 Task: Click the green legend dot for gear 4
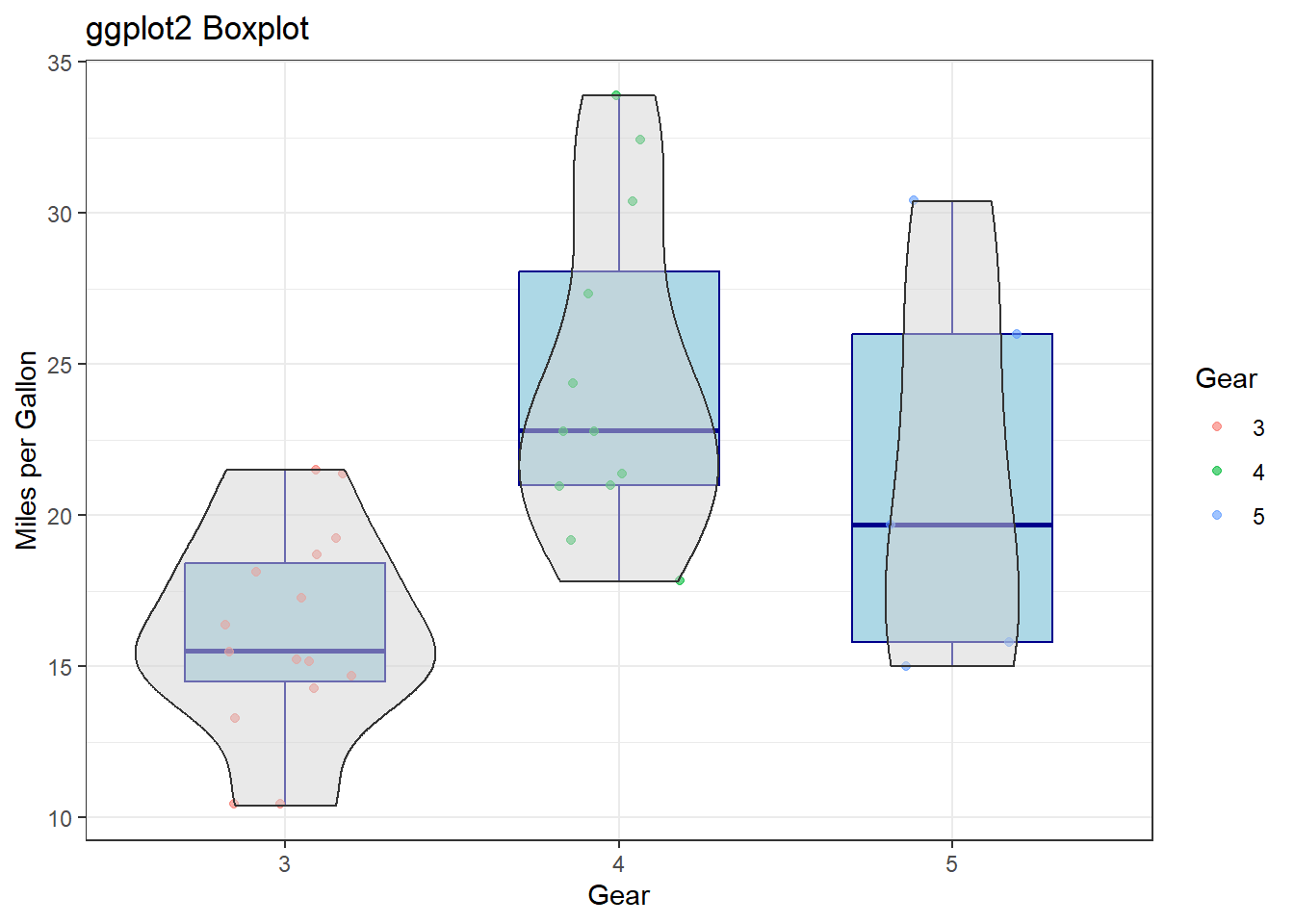1217,471
